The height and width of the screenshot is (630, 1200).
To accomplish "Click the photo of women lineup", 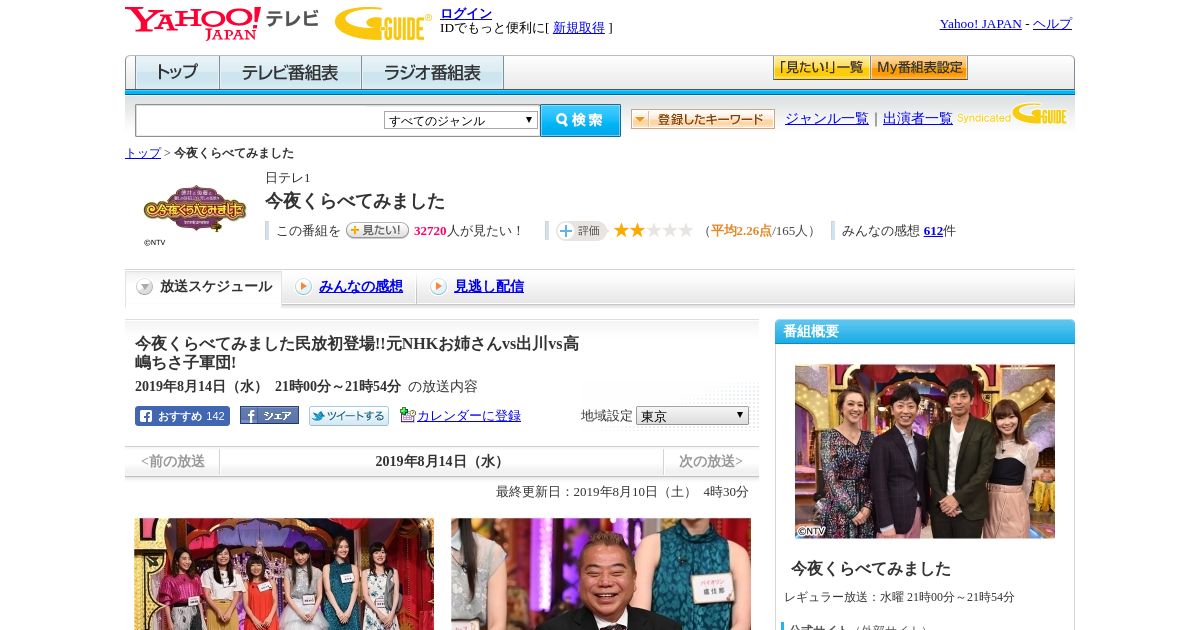I will coord(284,574).
